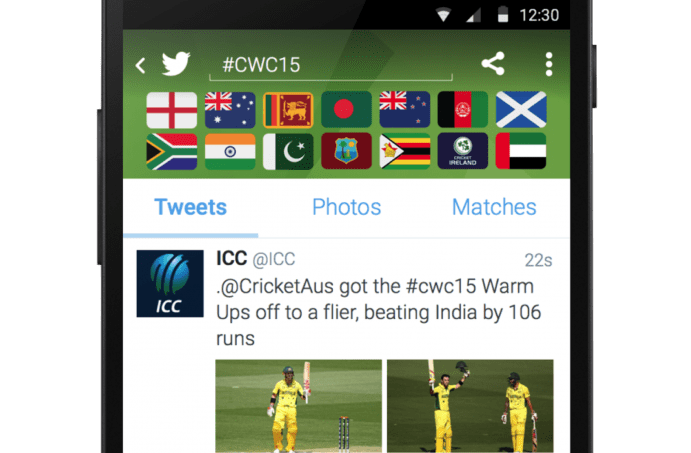Open the ICC avatar logo
The width and height of the screenshot is (691, 453).
tap(170, 284)
